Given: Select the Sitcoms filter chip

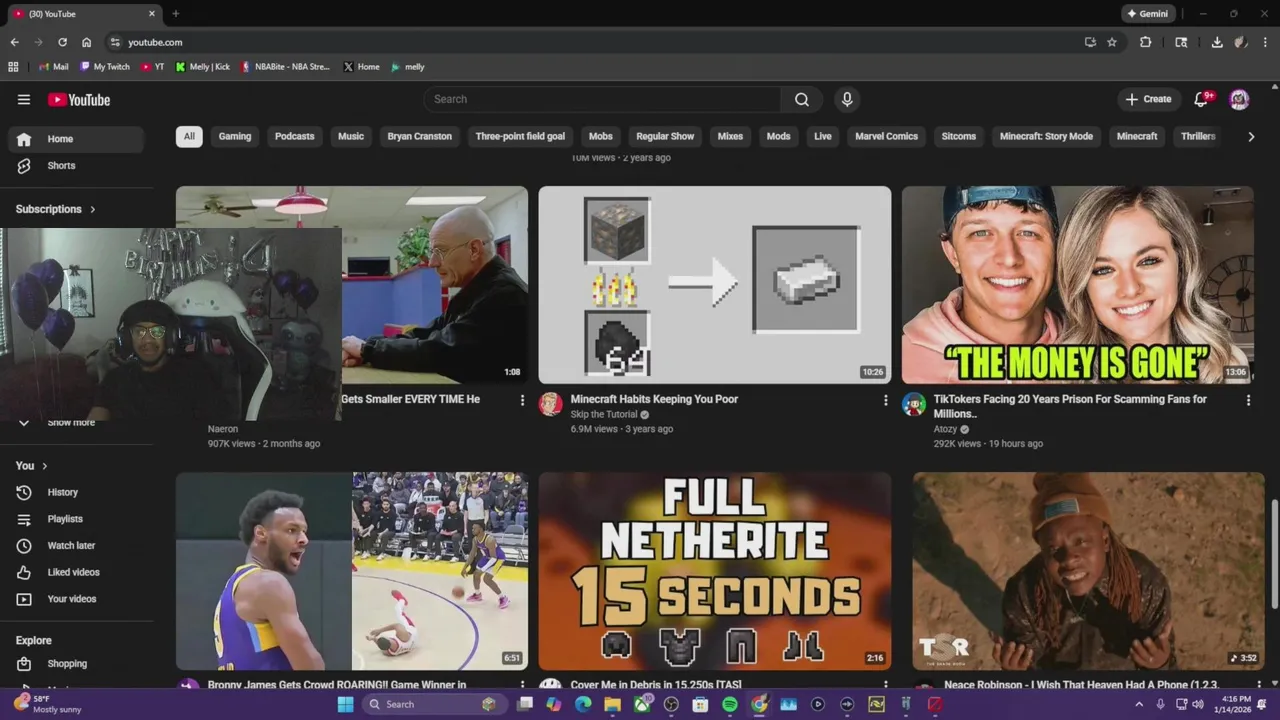Looking at the screenshot, I should click(x=959, y=136).
